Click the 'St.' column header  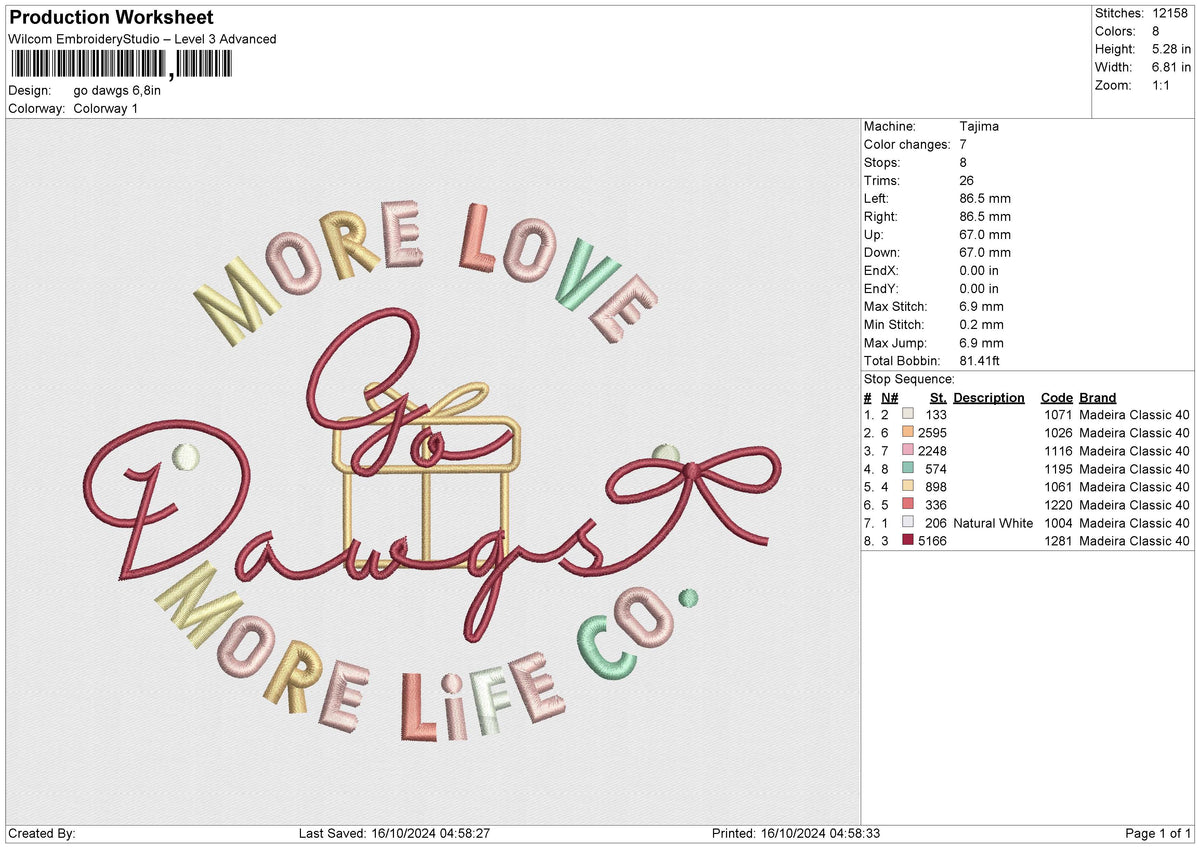coord(938,397)
